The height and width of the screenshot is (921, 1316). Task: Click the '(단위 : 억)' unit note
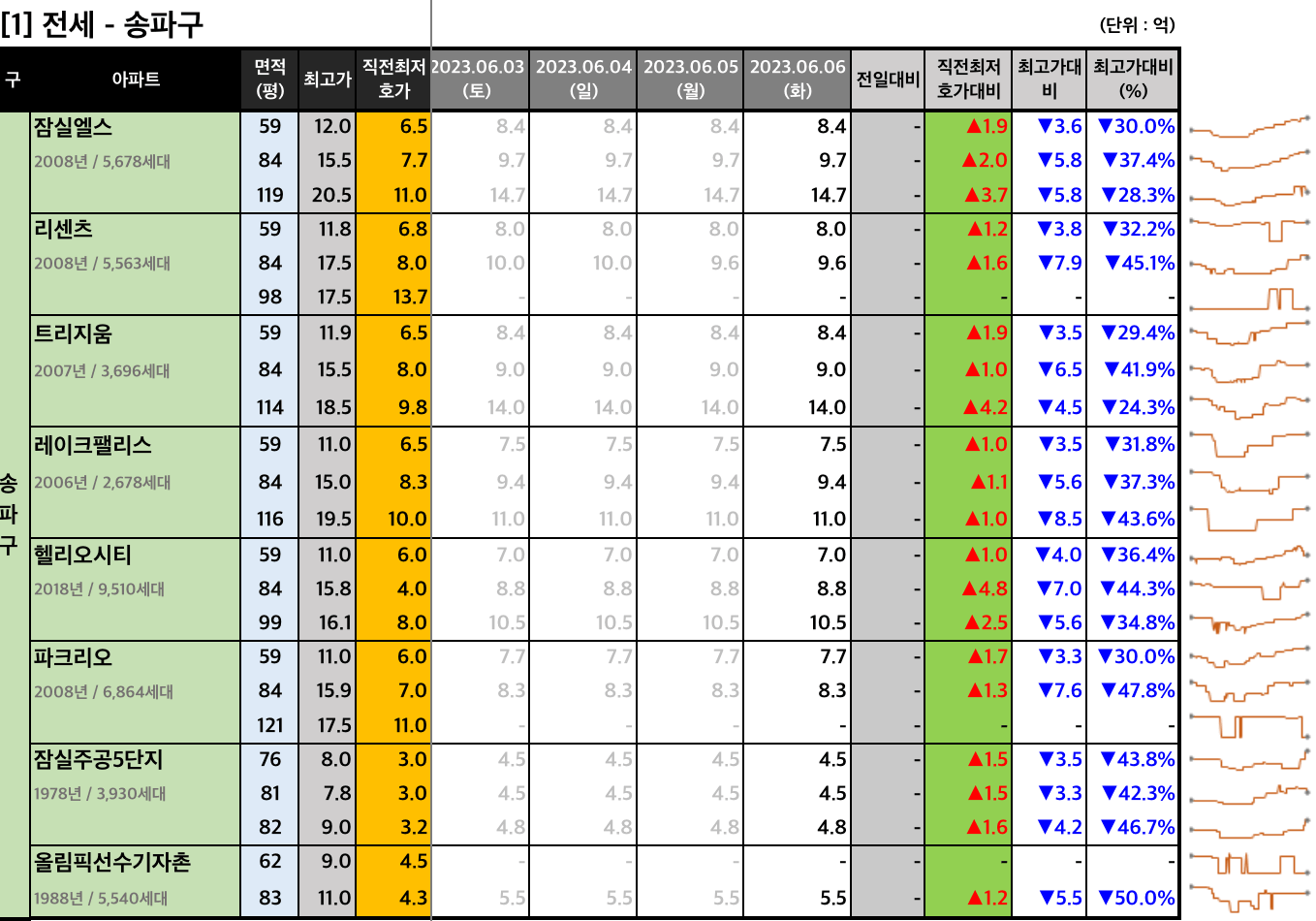tap(1137, 25)
